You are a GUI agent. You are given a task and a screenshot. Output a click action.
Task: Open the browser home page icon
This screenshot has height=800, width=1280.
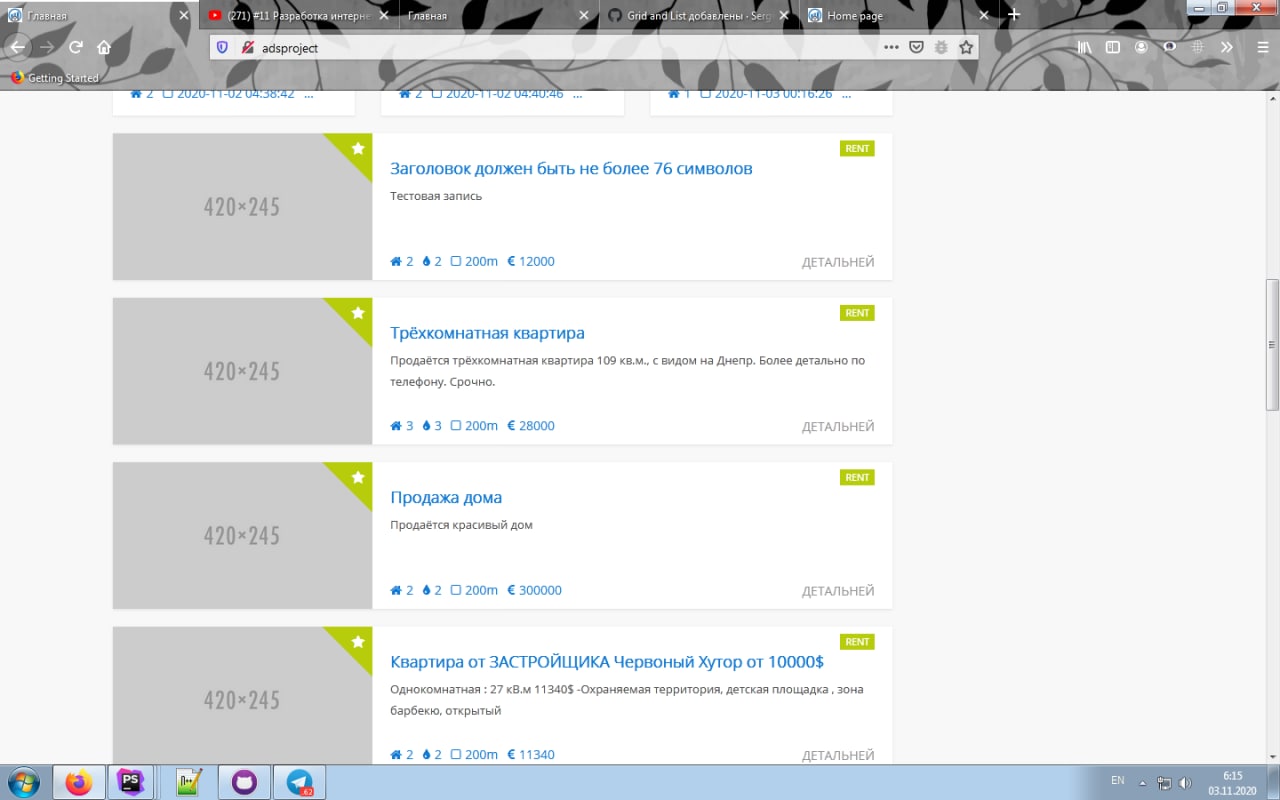coord(104,47)
